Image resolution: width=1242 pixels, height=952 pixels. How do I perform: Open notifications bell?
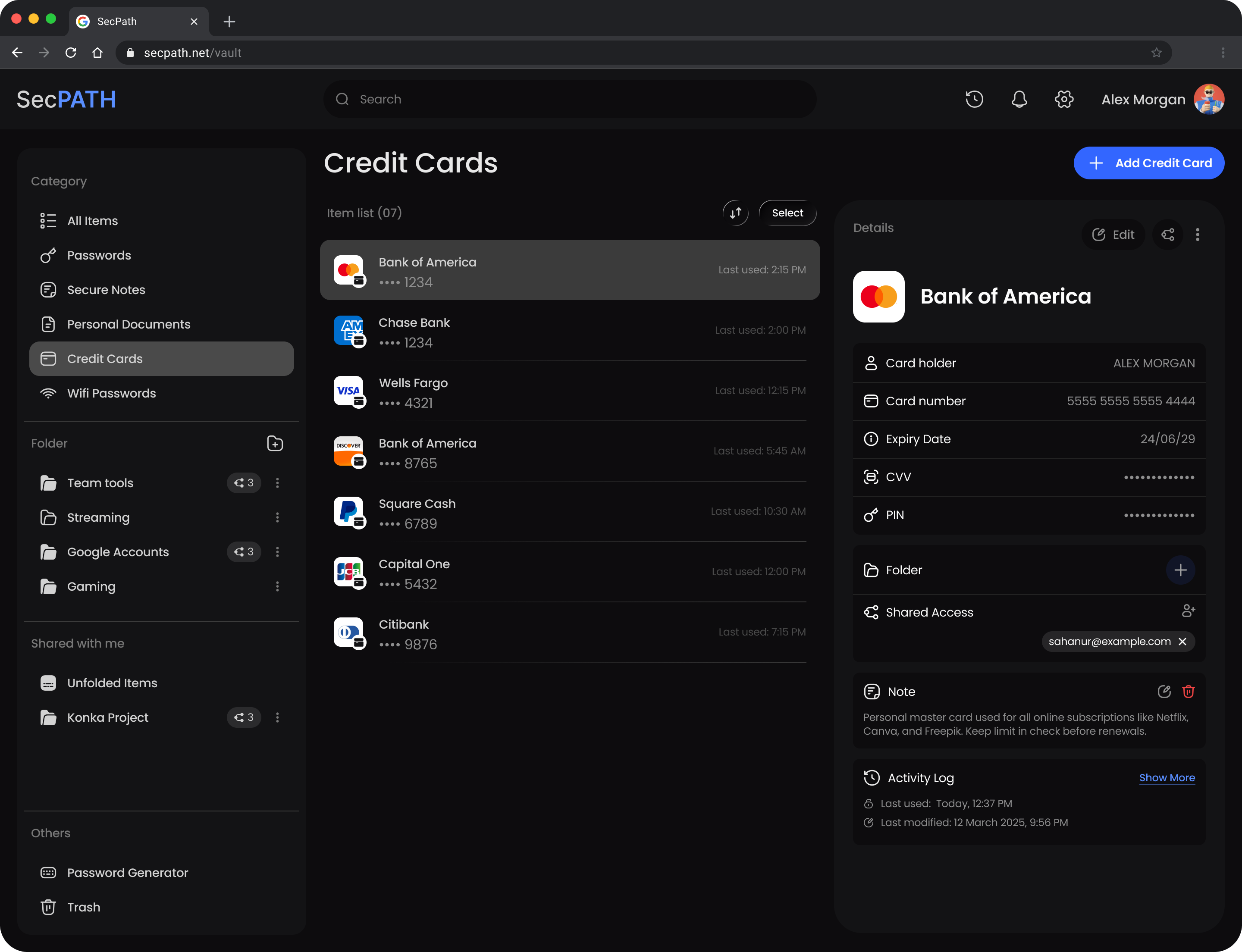tap(1019, 99)
